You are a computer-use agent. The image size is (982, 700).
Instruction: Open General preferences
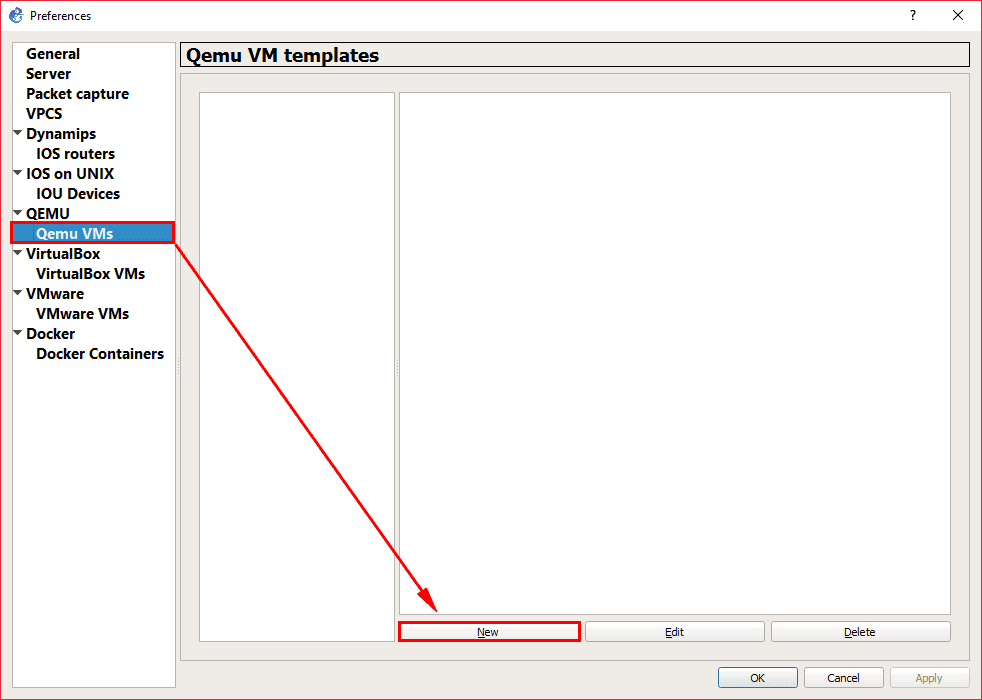pyautogui.click(x=53, y=54)
